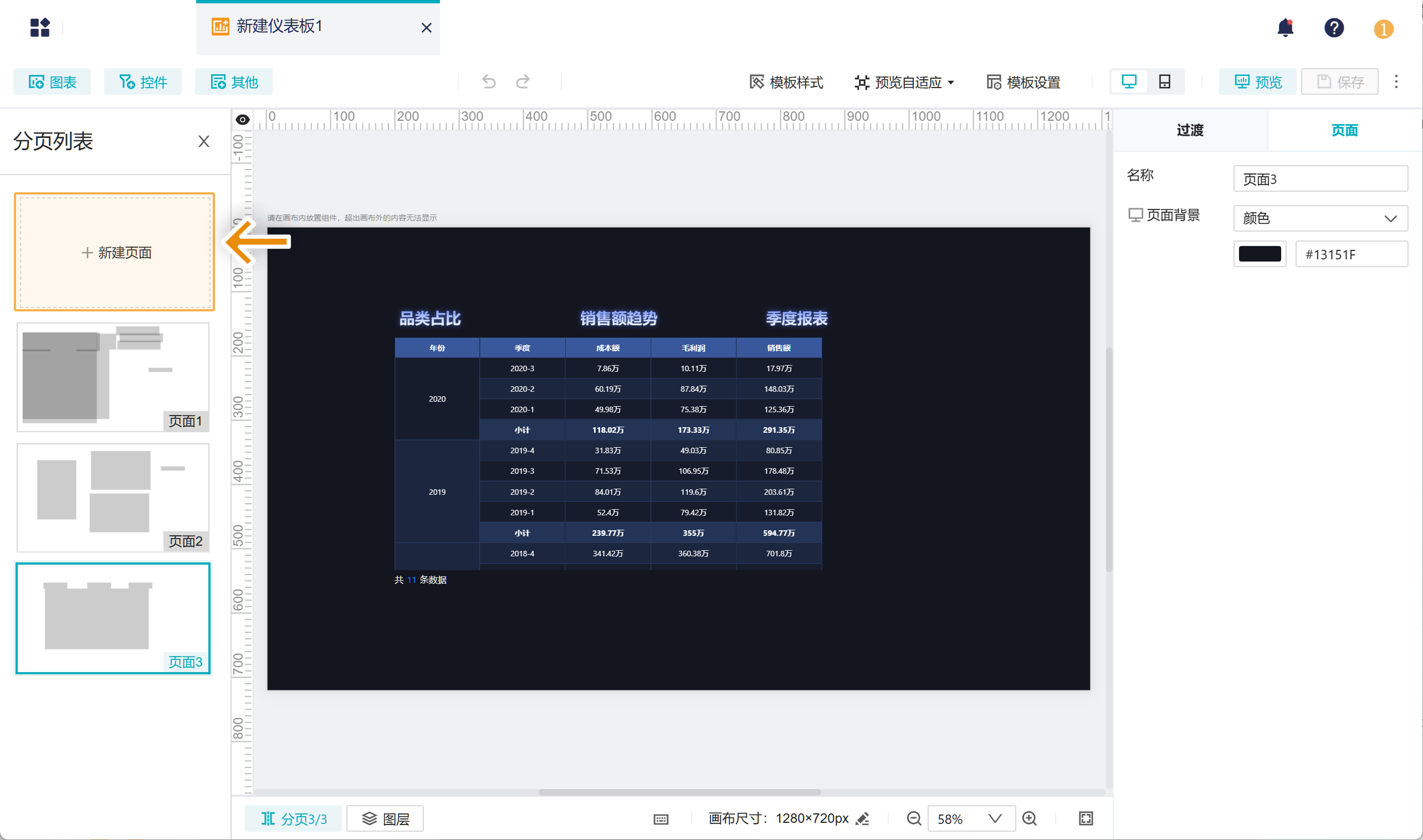
Task: Open the 页面背景 颜色 dropdown
Action: tap(1320, 218)
